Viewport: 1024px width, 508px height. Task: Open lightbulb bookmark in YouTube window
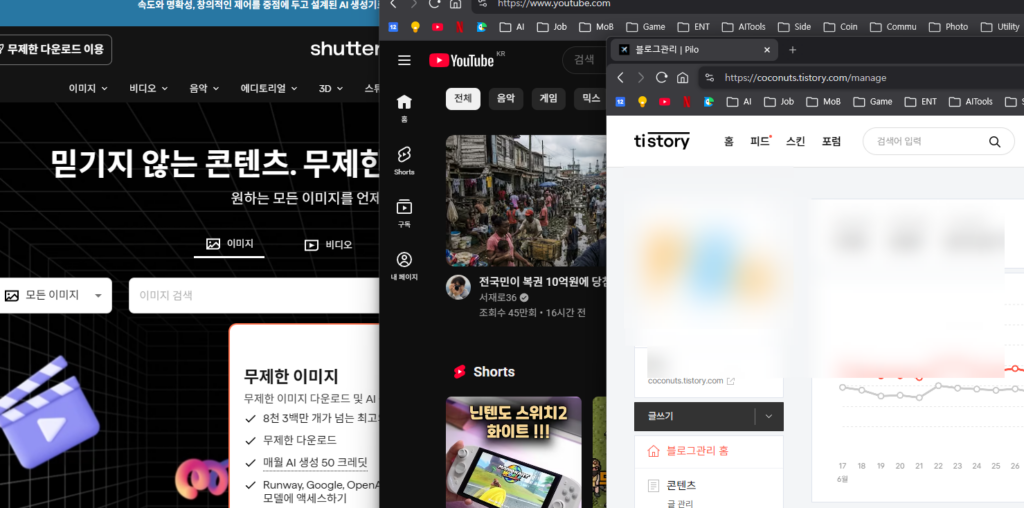click(415, 27)
